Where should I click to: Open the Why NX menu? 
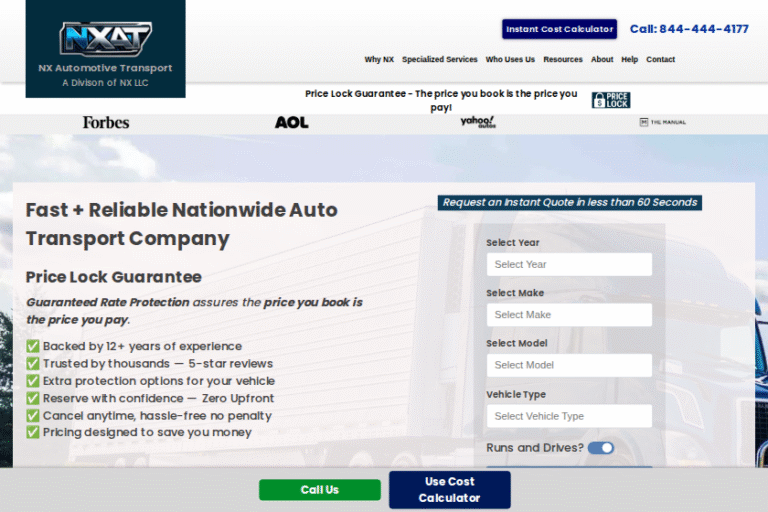pos(379,60)
